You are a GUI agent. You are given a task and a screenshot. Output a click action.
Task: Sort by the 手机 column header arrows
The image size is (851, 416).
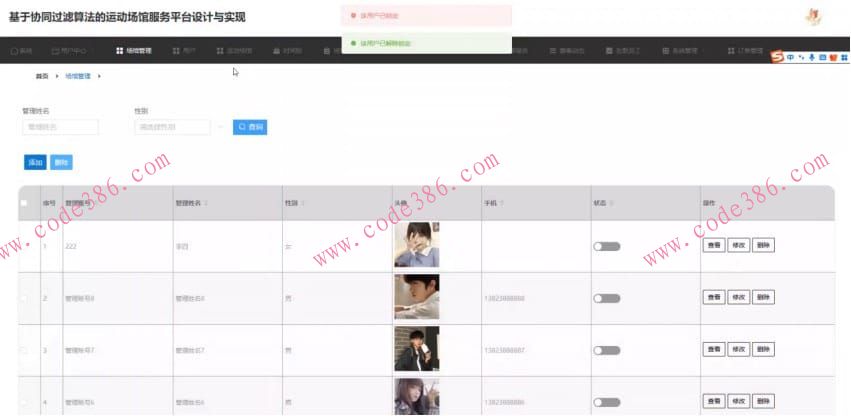[x=502, y=203]
